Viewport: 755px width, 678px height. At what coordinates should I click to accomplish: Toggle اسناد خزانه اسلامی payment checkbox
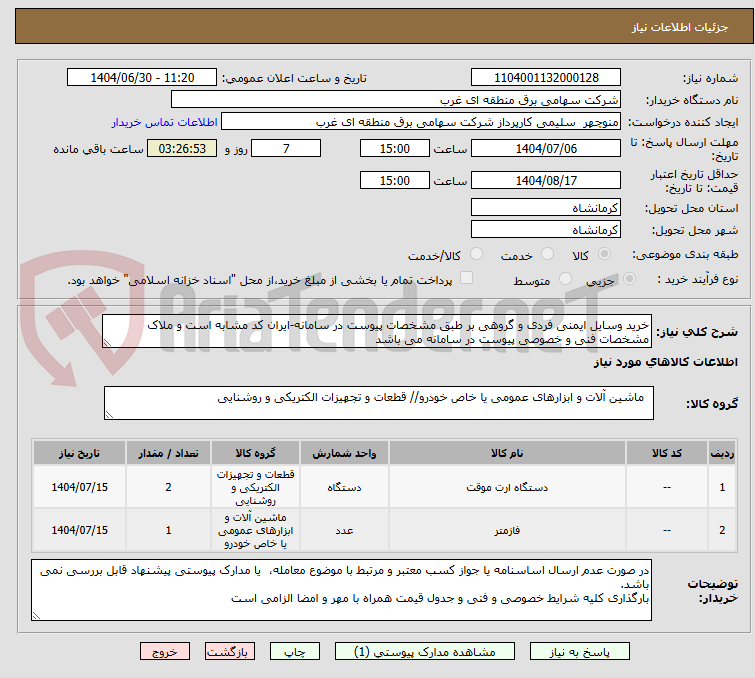click(466, 278)
